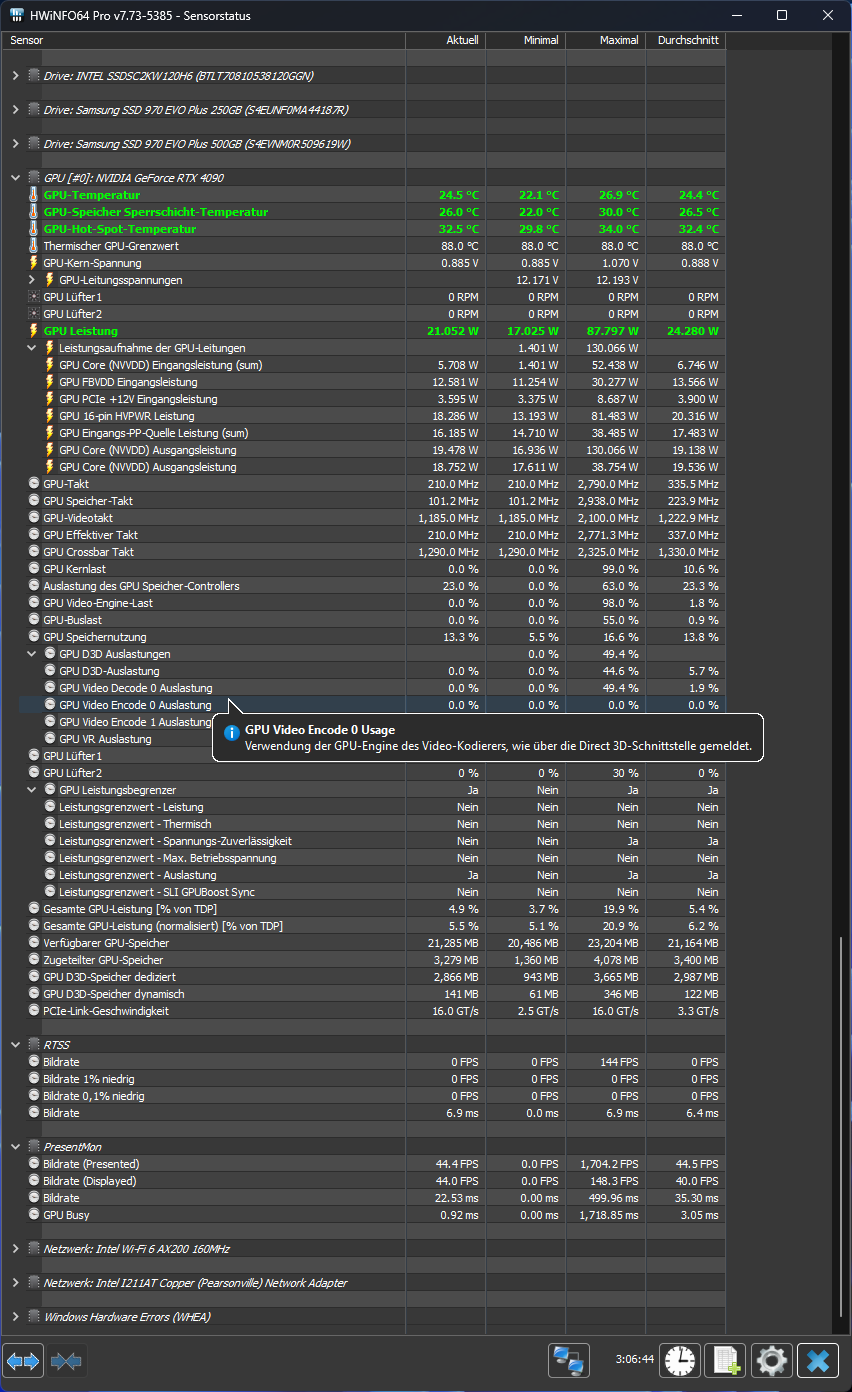852x1392 pixels.
Task: Click the Maximal column header
Action: [605, 40]
